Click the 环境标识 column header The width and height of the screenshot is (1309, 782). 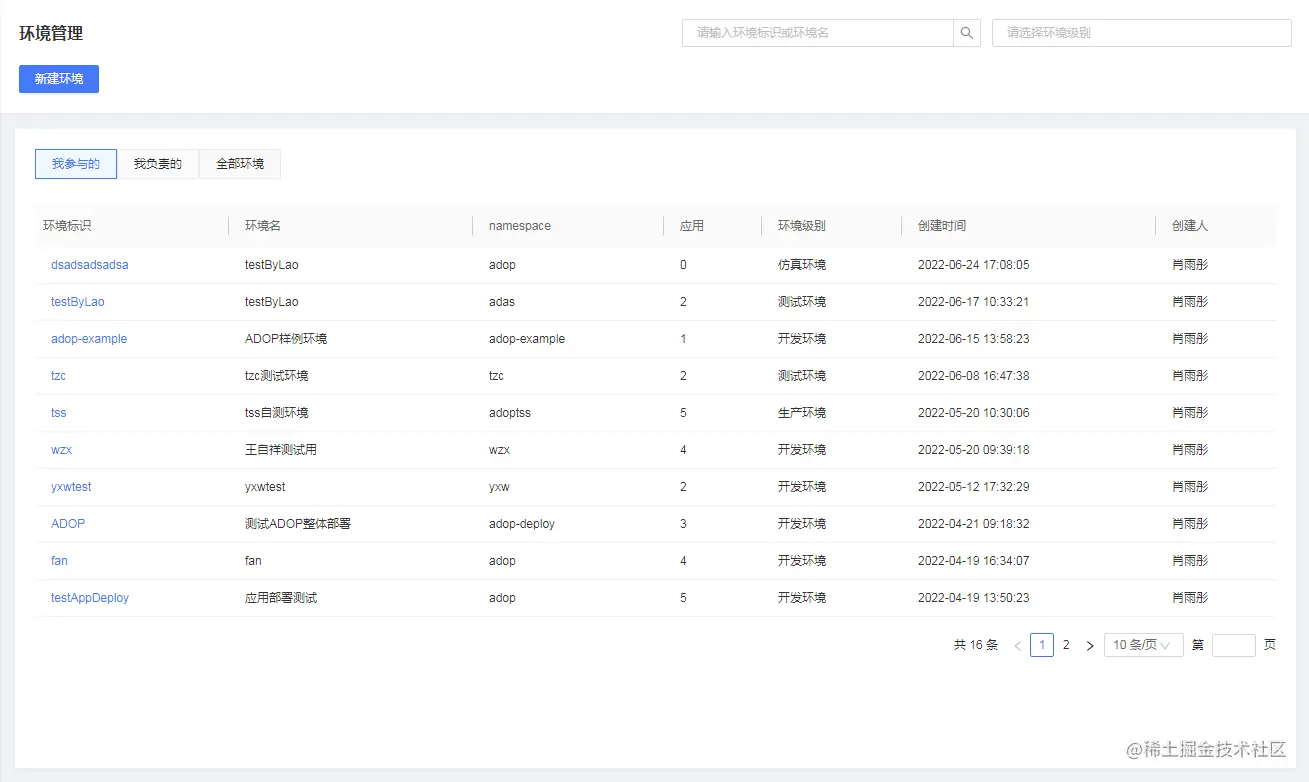67,226
